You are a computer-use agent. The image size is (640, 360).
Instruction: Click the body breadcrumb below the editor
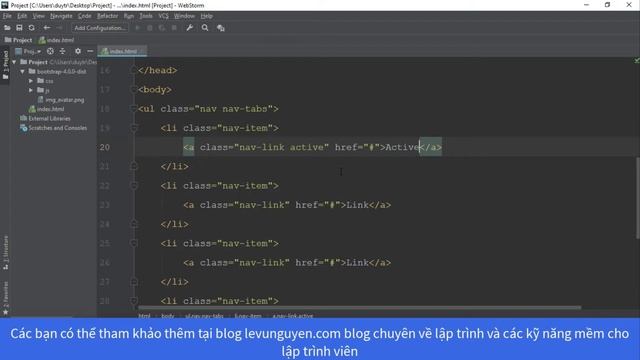167,316
